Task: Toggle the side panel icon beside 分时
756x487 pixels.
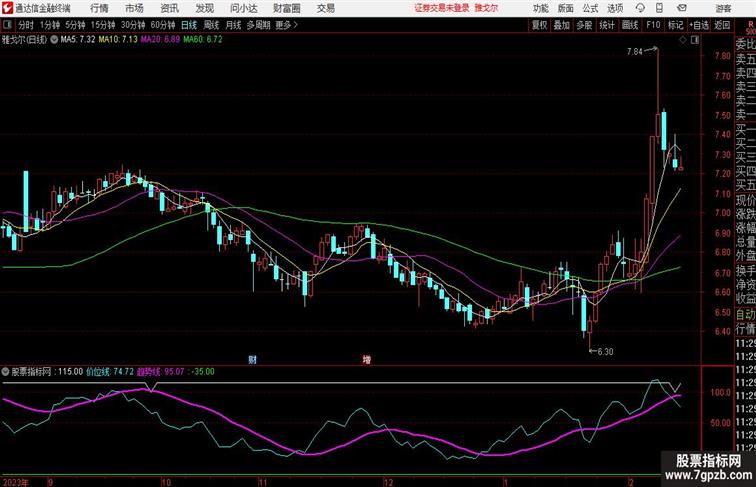Action: 7,25
